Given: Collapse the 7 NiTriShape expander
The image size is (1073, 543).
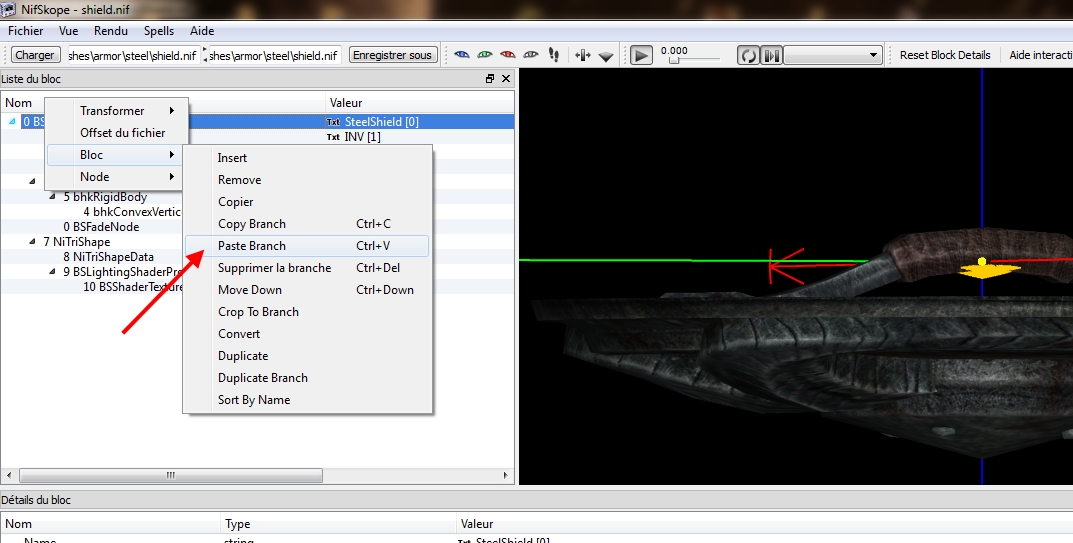Looking at the screenshot, I should 32,242.
